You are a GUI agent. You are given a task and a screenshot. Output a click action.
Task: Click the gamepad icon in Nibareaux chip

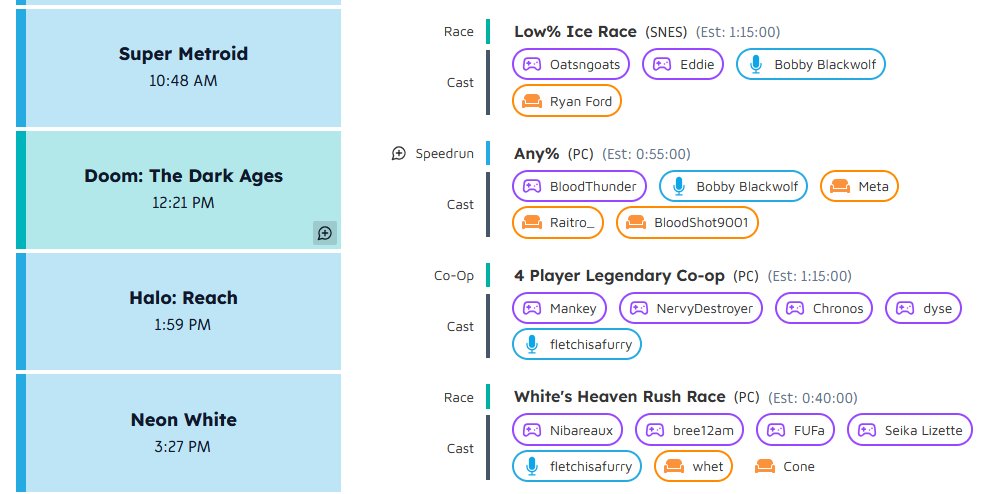[532, 430]
